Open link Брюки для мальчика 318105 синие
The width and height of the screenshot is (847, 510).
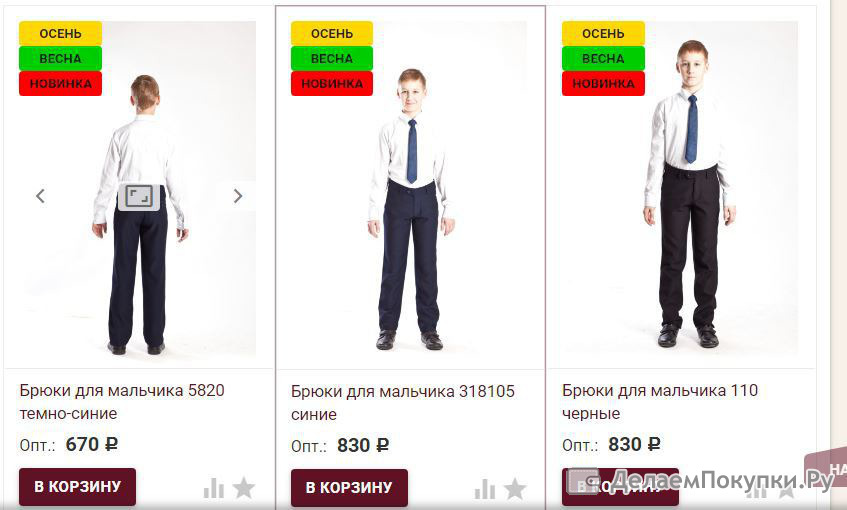pyautogui.click(x=403, y=402)
